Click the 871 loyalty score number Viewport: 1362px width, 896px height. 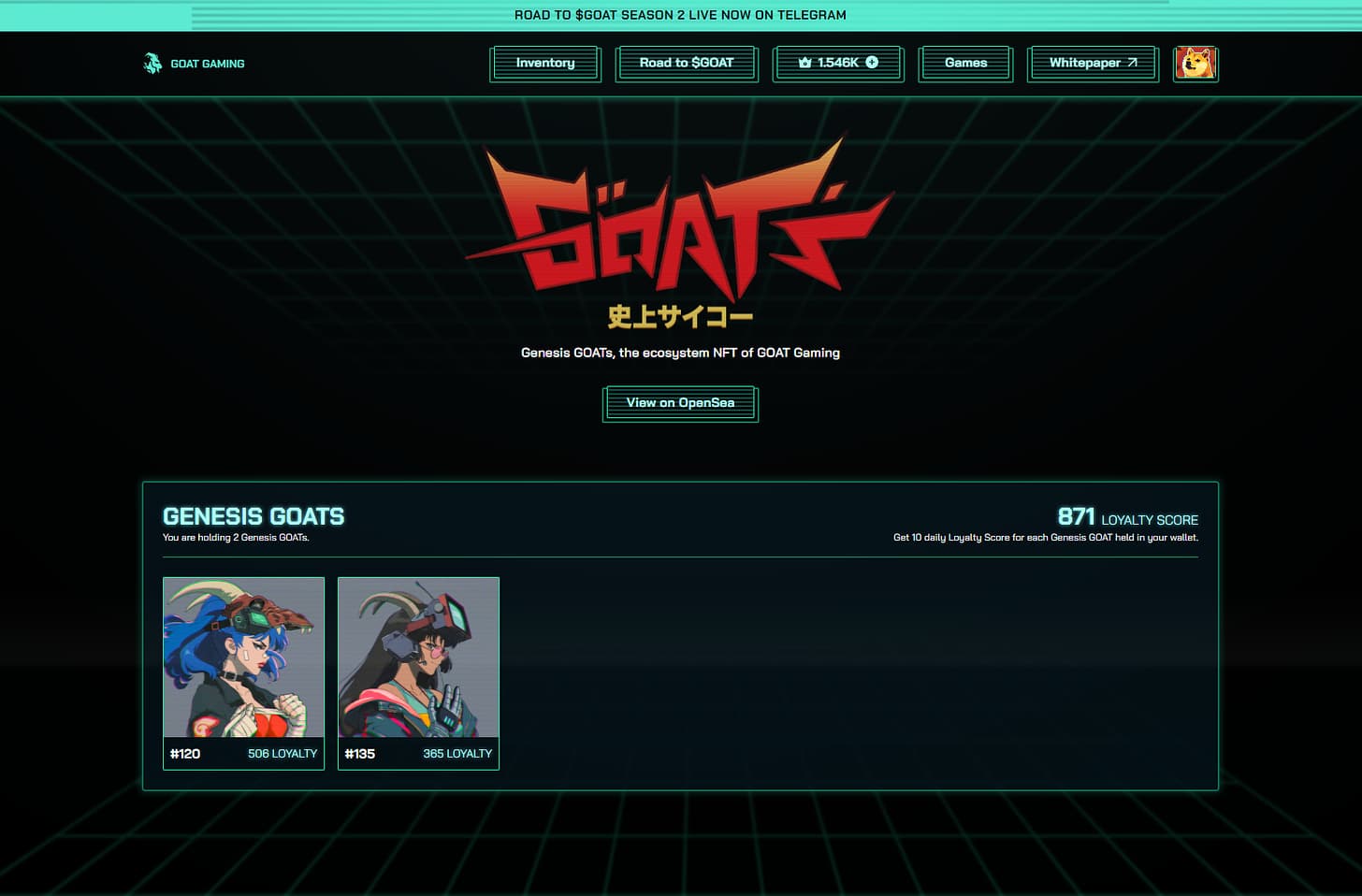click(x=1076, y=516)
